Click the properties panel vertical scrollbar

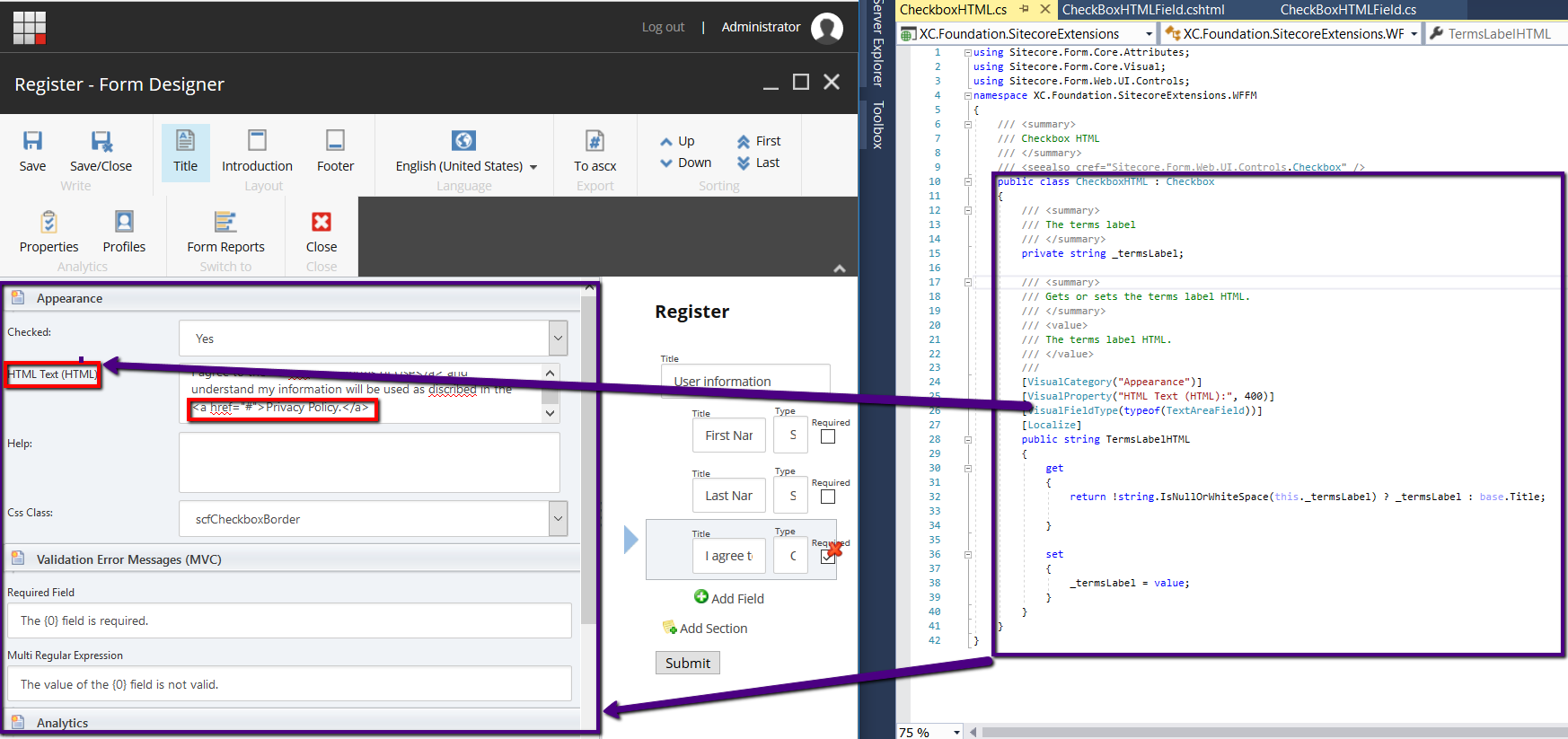588,458
